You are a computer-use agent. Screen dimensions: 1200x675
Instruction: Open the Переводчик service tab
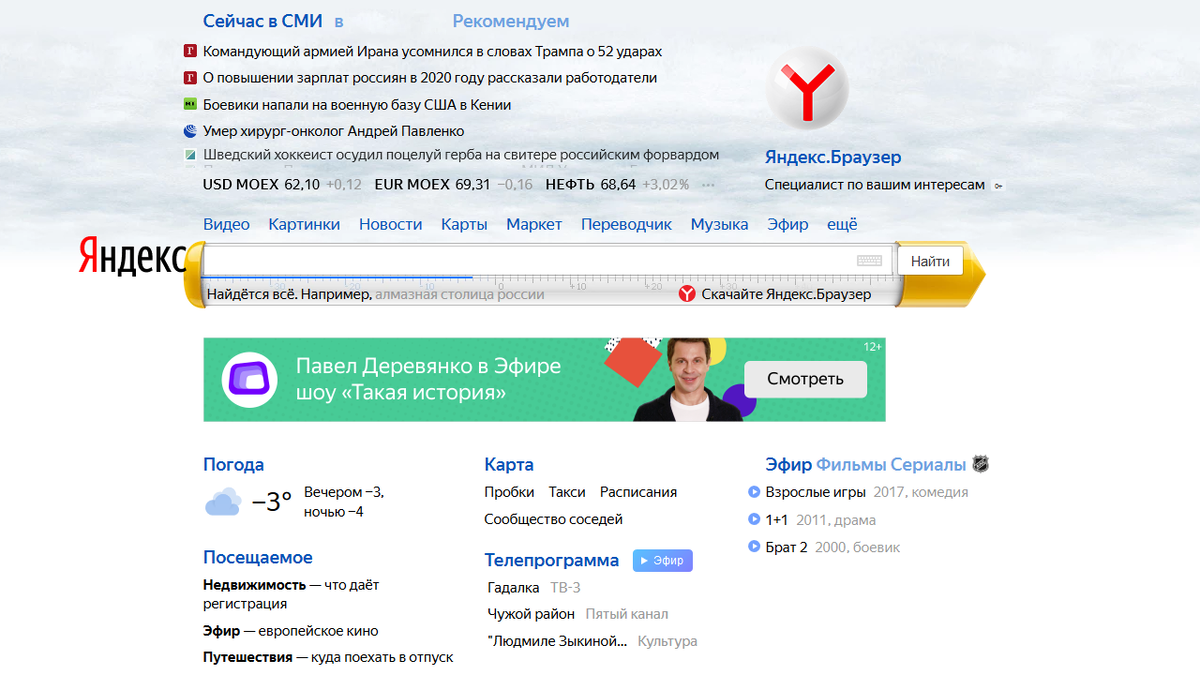pos(627,224)
